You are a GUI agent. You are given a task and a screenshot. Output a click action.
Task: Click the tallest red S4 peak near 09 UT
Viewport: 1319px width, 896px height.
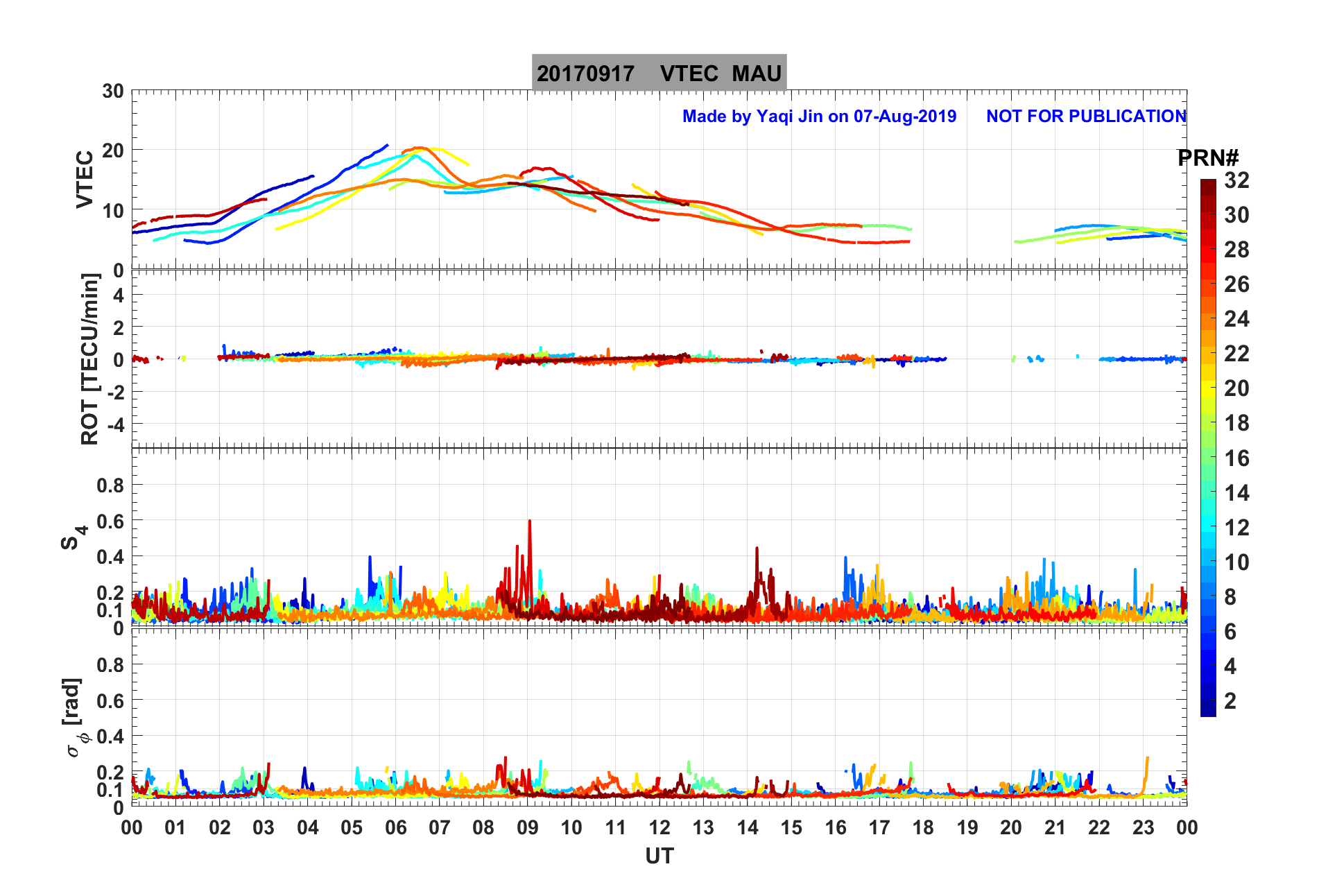[x=530, y=522]
